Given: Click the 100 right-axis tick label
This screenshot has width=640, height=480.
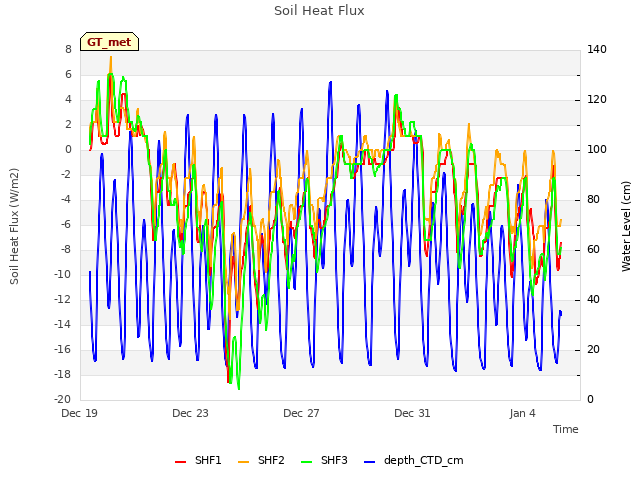Looking at the screenshot, I should (x=597, y=149).
